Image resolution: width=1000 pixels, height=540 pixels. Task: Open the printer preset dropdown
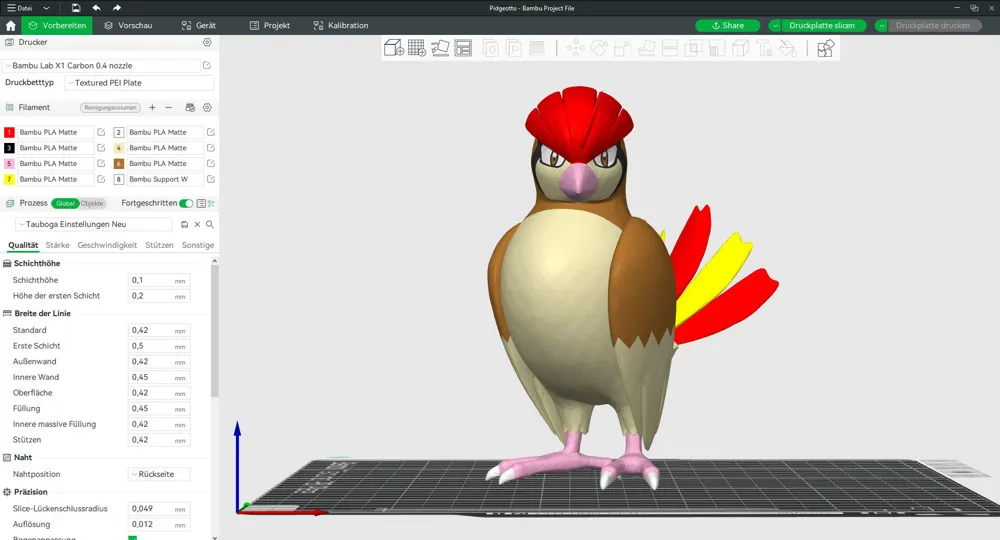point(102,65)
